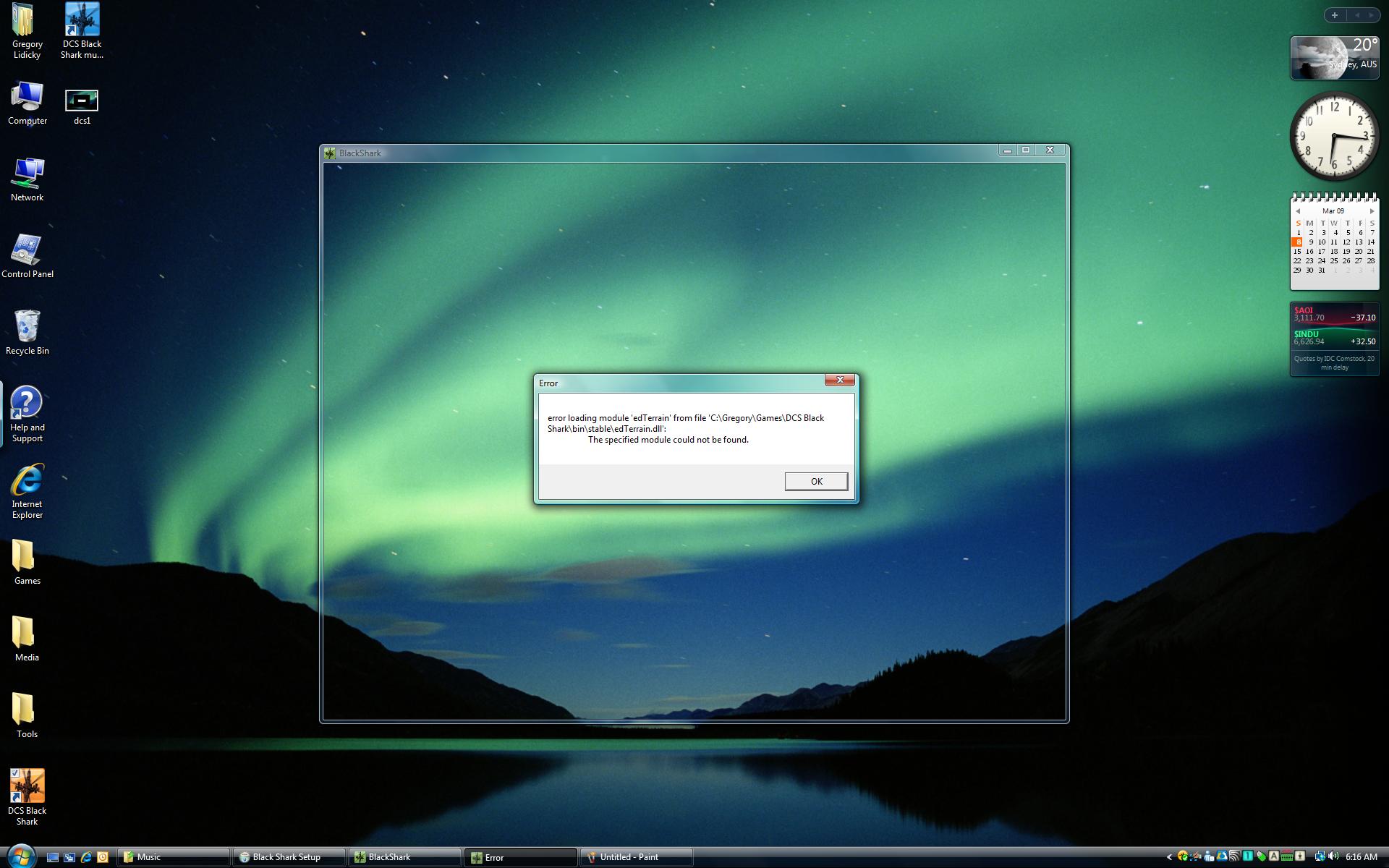
Task: Click the letter A tray indicator
Action: tap(1274, 856)
